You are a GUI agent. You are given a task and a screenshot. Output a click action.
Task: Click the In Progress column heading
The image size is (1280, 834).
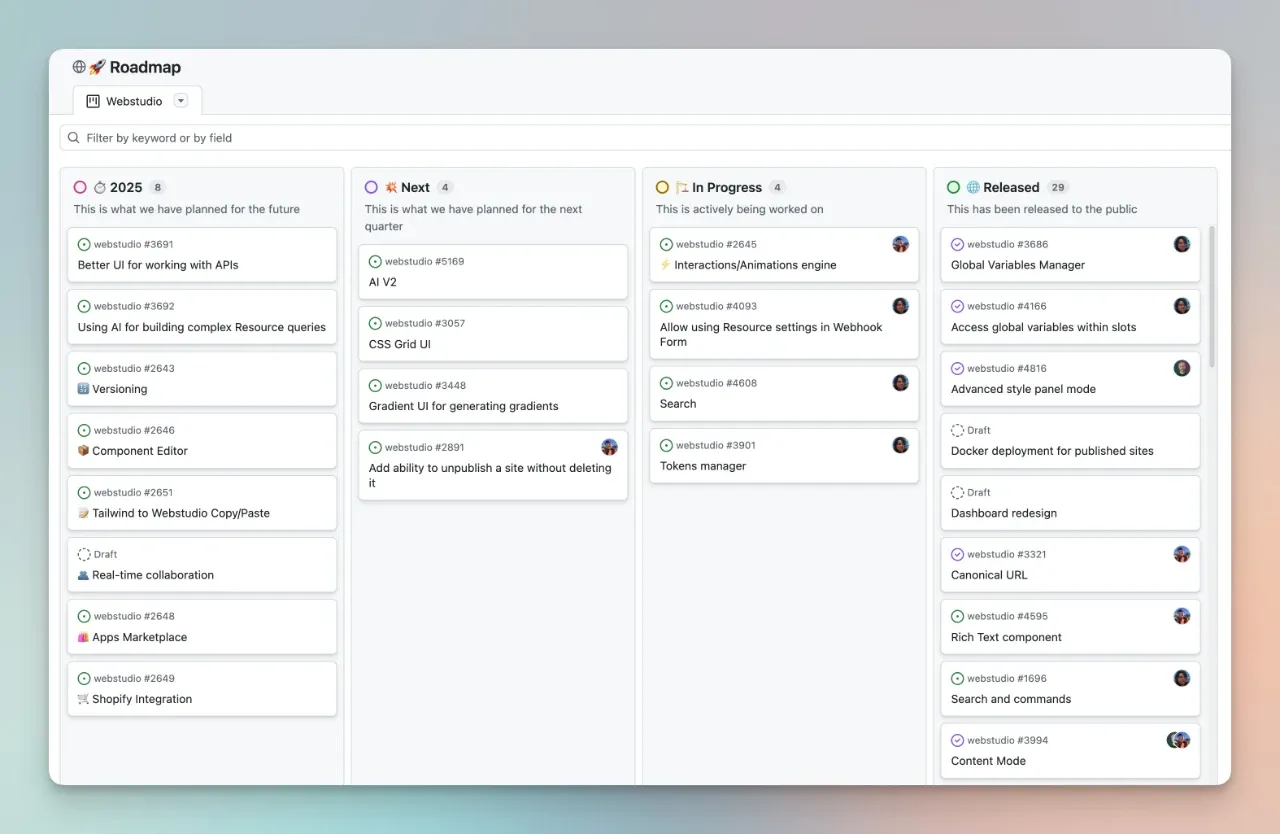pyautogui.click(x=727, y=187)
